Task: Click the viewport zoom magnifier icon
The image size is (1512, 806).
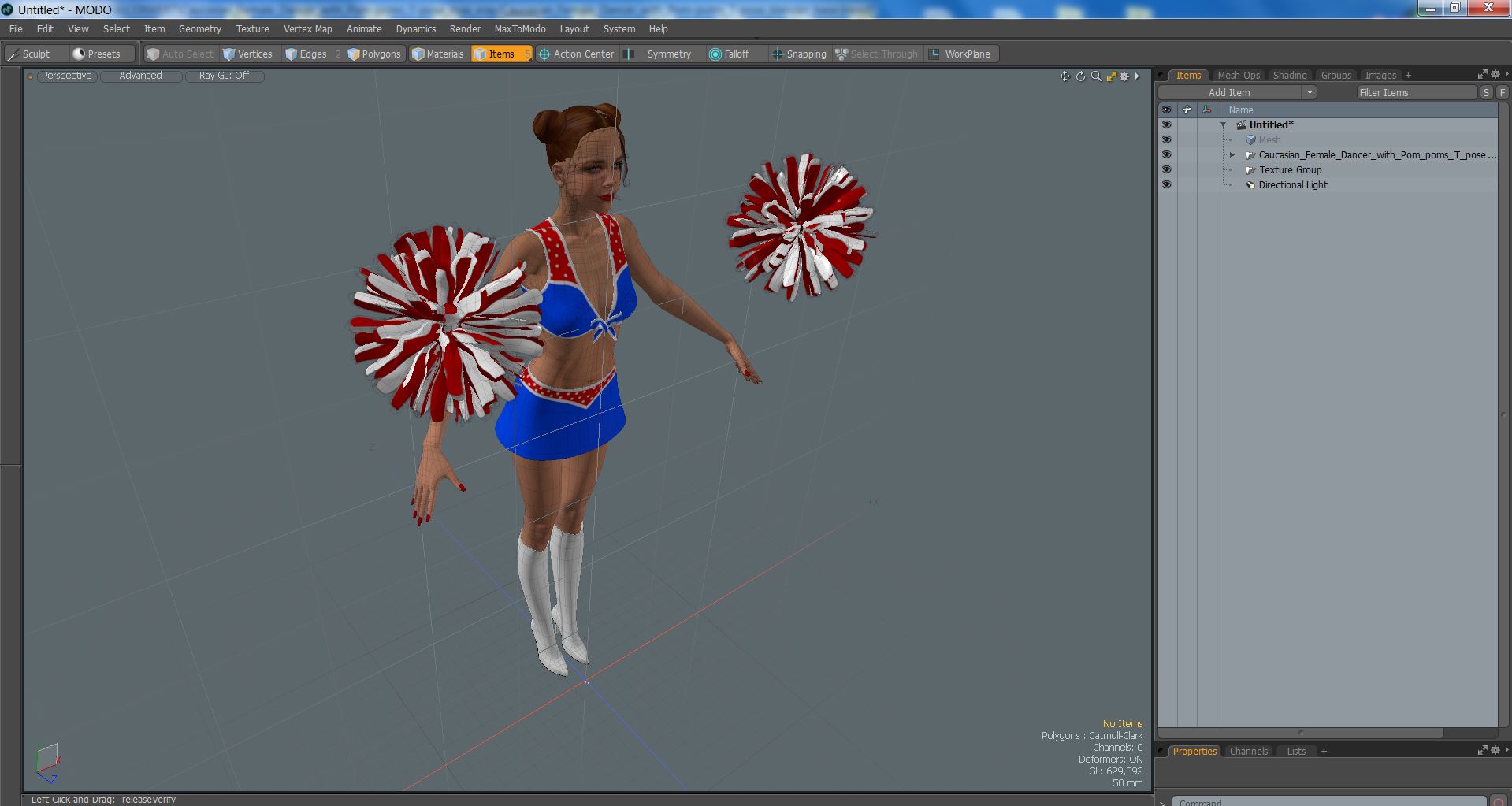Action: tap(1096, 76)
